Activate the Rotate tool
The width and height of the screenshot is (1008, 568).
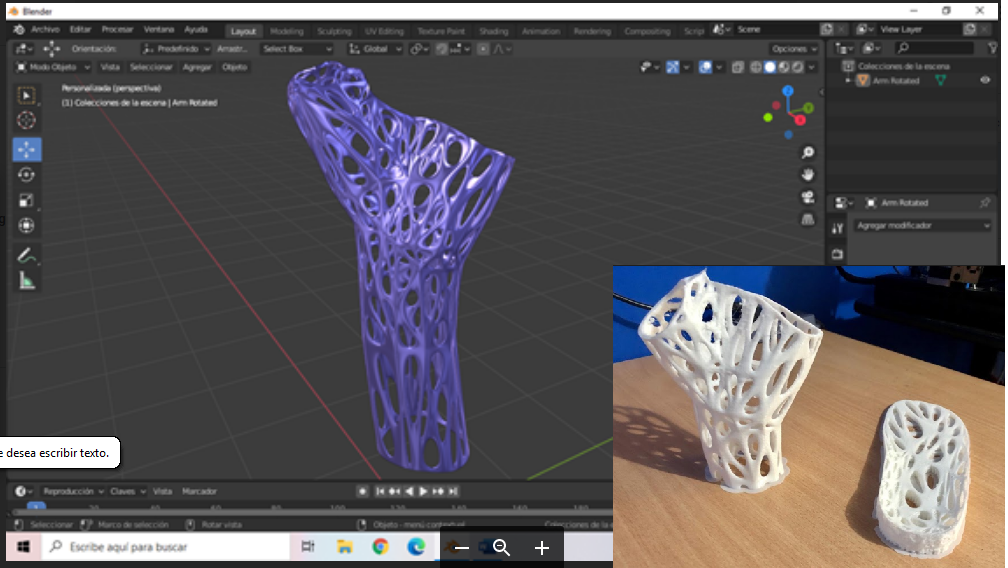[26, 174]
